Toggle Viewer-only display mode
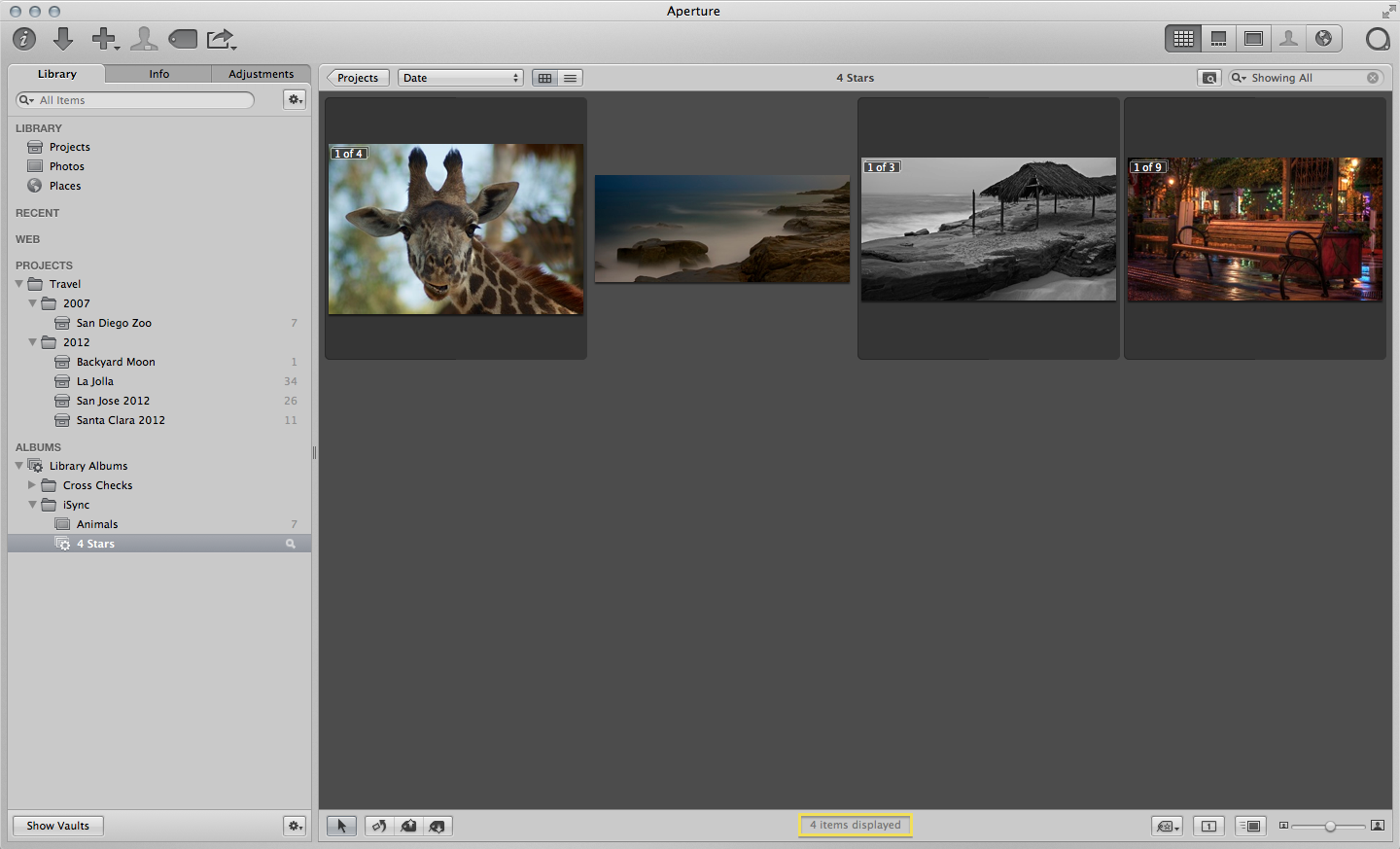This screenshot has width=1400, height=849. 1253,39
